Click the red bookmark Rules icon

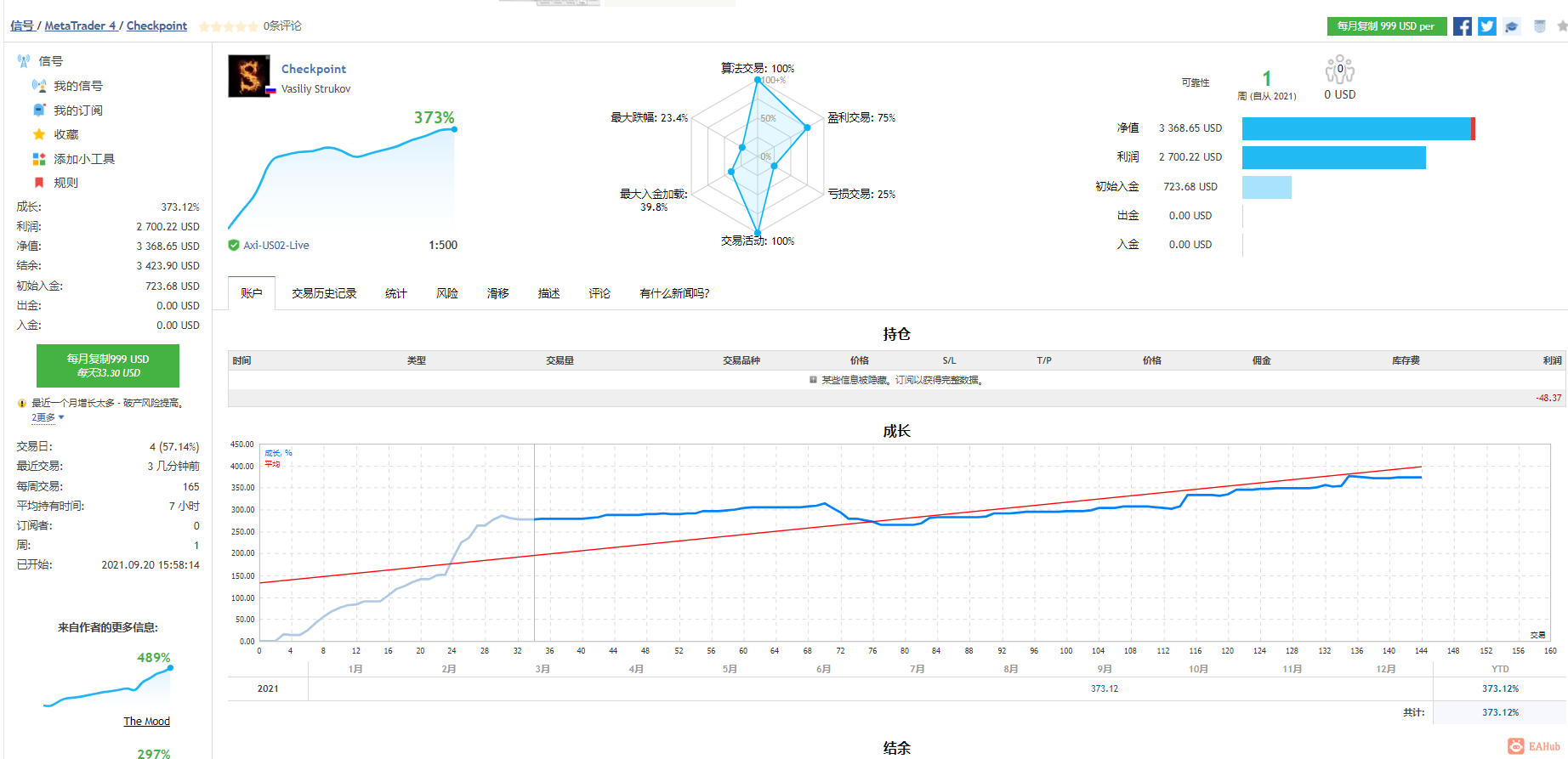click(39, 183)
